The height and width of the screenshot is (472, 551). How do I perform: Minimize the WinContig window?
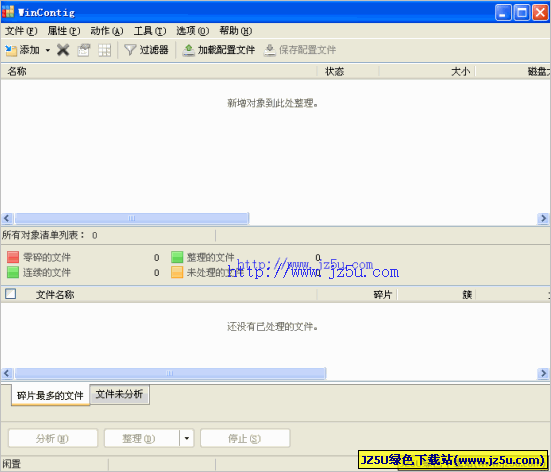point(503,13)
